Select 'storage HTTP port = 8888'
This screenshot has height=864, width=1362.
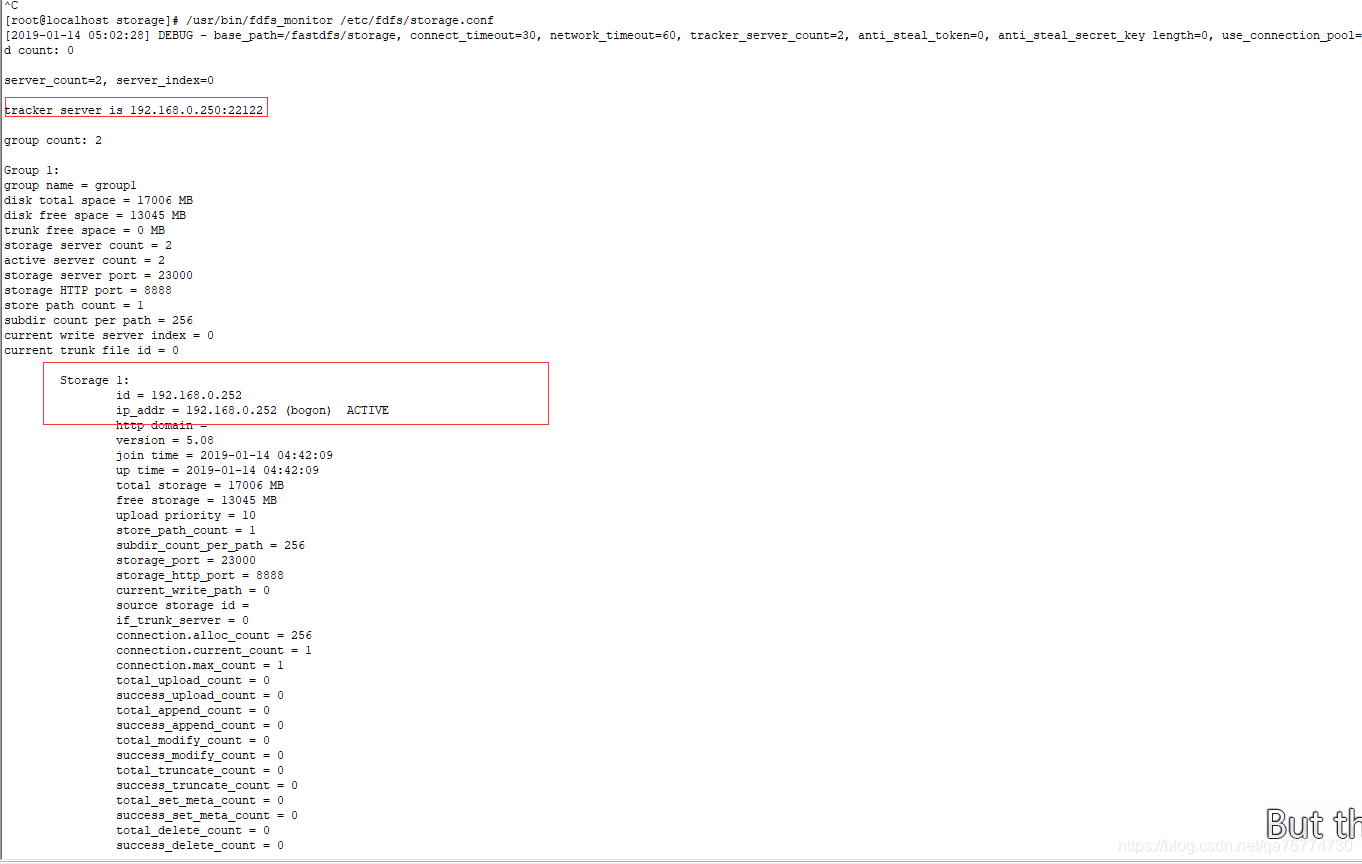(88, 290)
